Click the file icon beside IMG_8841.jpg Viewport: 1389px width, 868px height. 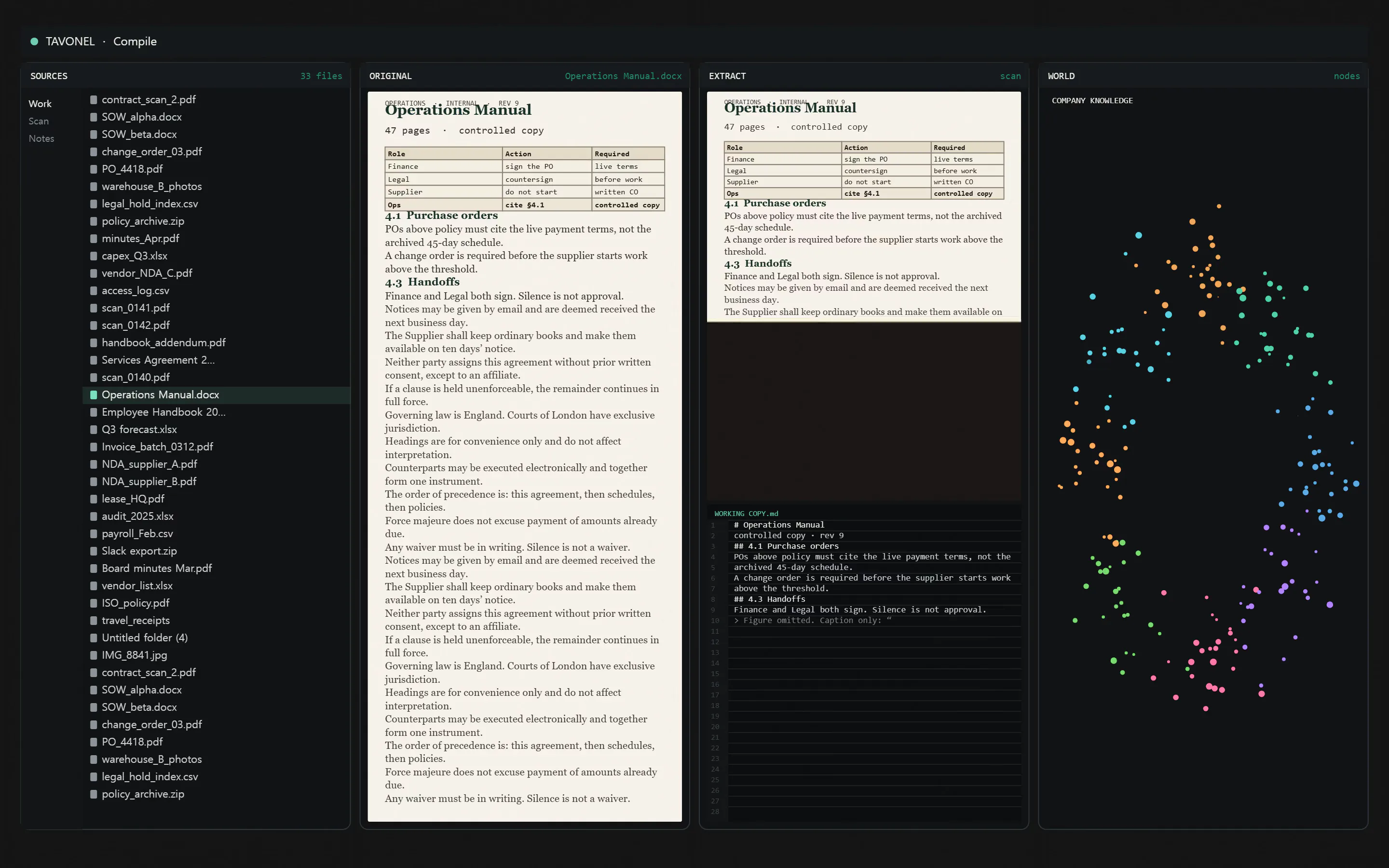94,655
